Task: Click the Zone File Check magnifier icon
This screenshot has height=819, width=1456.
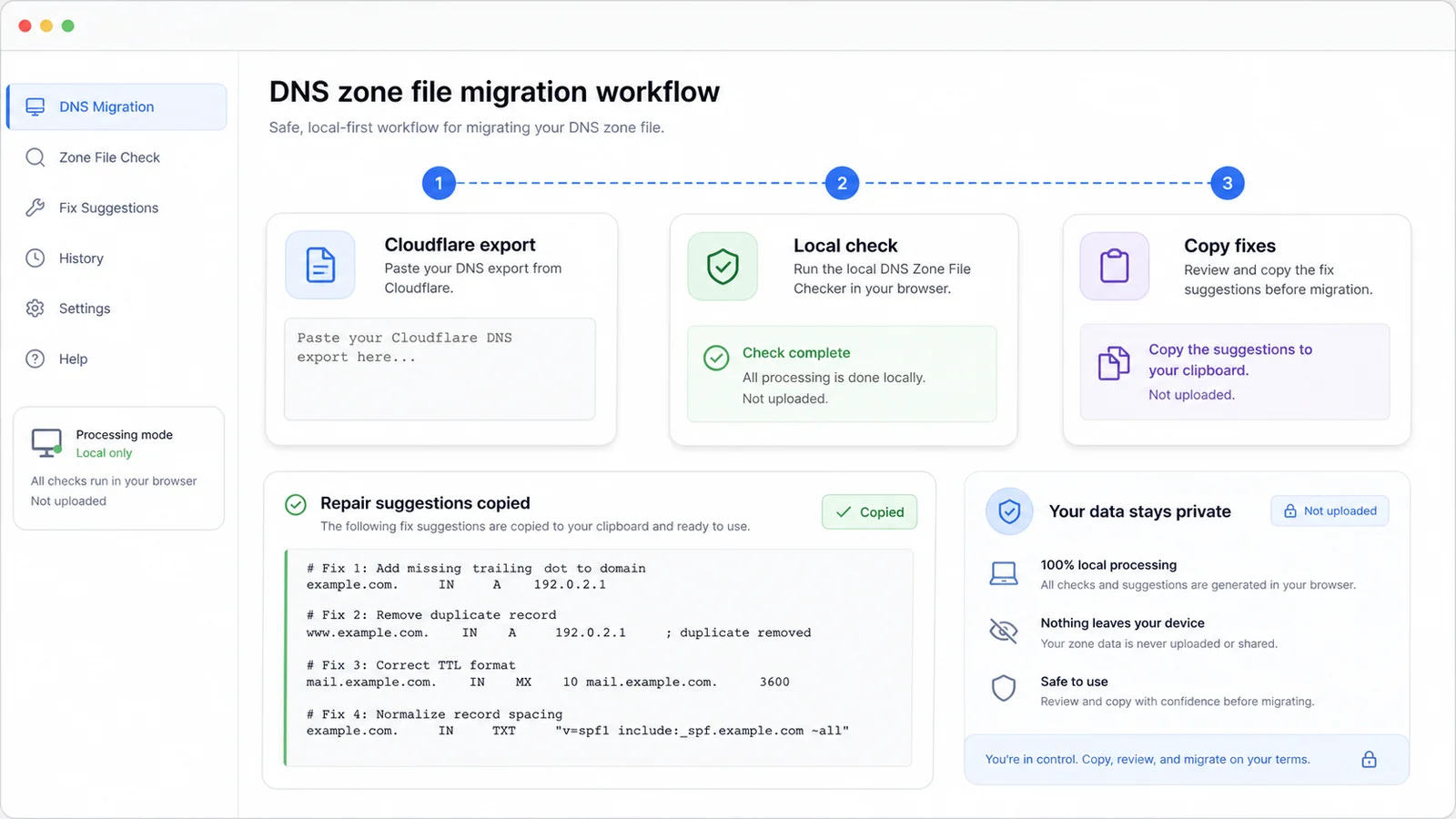Action: coord(35,157)
